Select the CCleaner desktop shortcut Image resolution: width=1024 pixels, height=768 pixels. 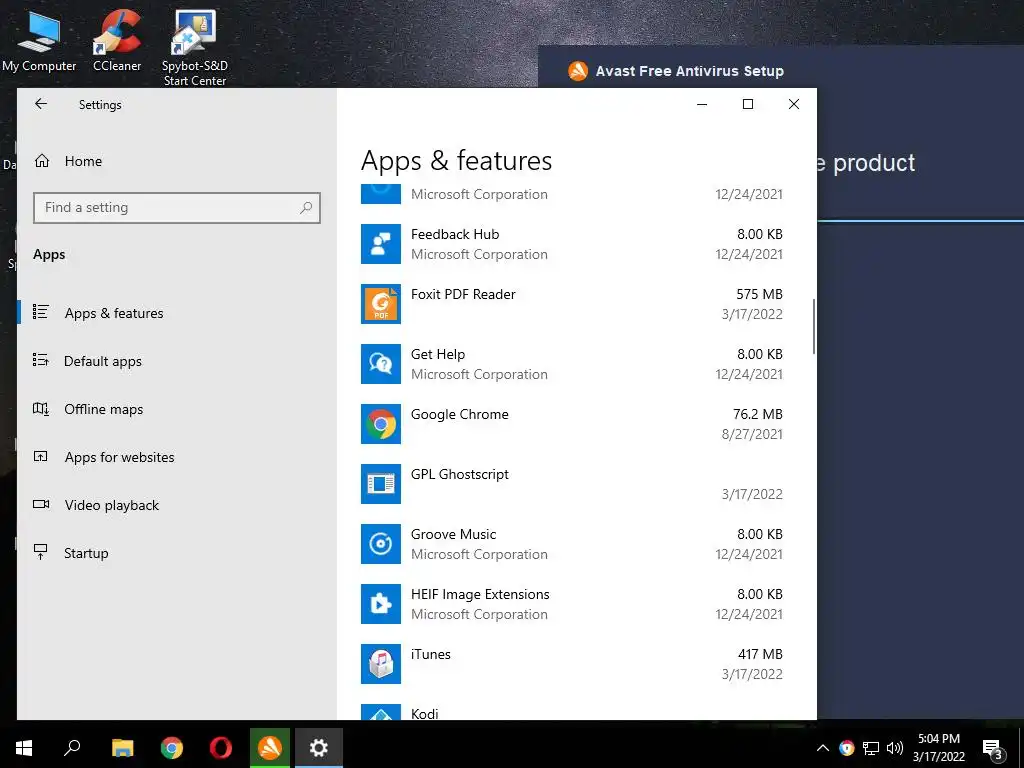117,40
